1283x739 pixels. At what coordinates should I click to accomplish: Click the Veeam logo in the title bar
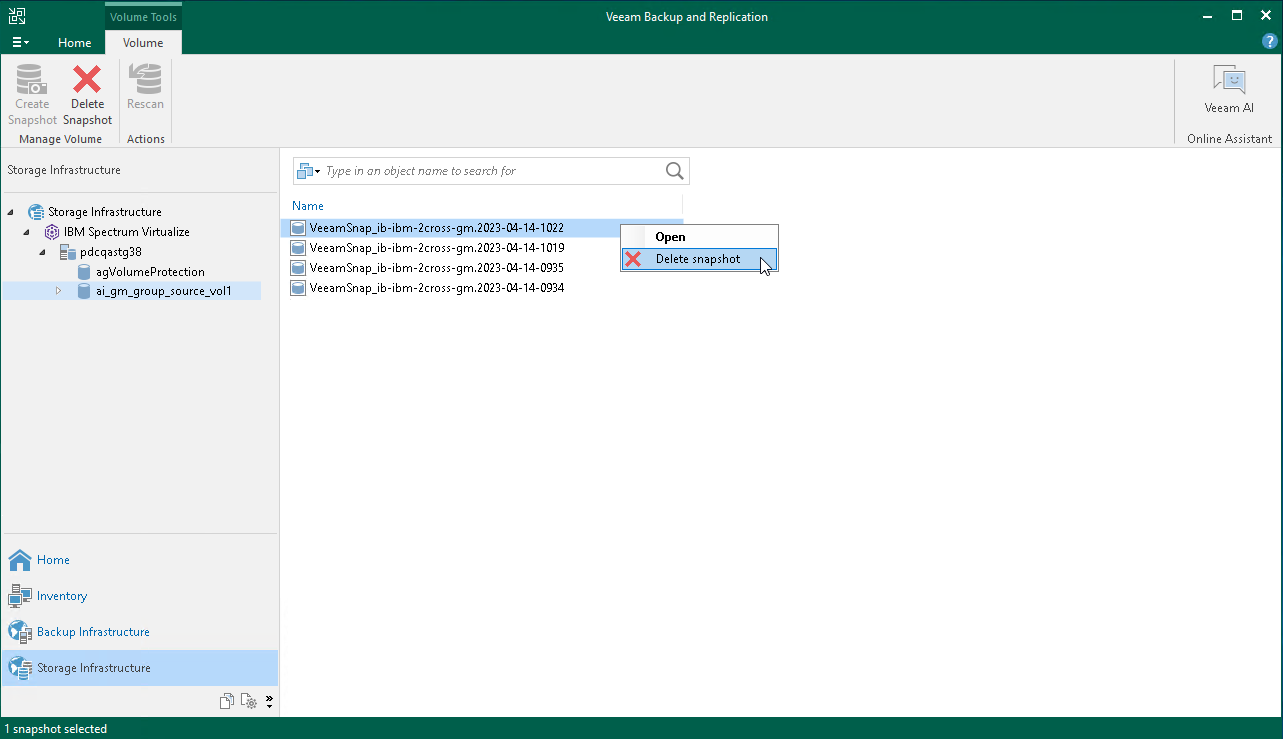[17, 16]
